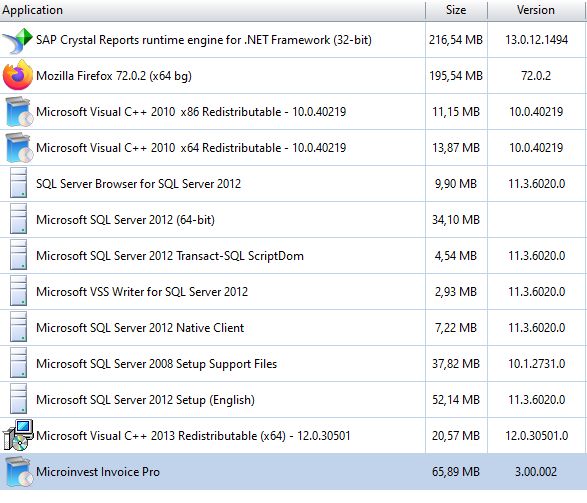Viewport: 587px width, 503px height.
Task: Click the Visual C++ 2013 Redistributable setup icon
Action: point(18,435)
